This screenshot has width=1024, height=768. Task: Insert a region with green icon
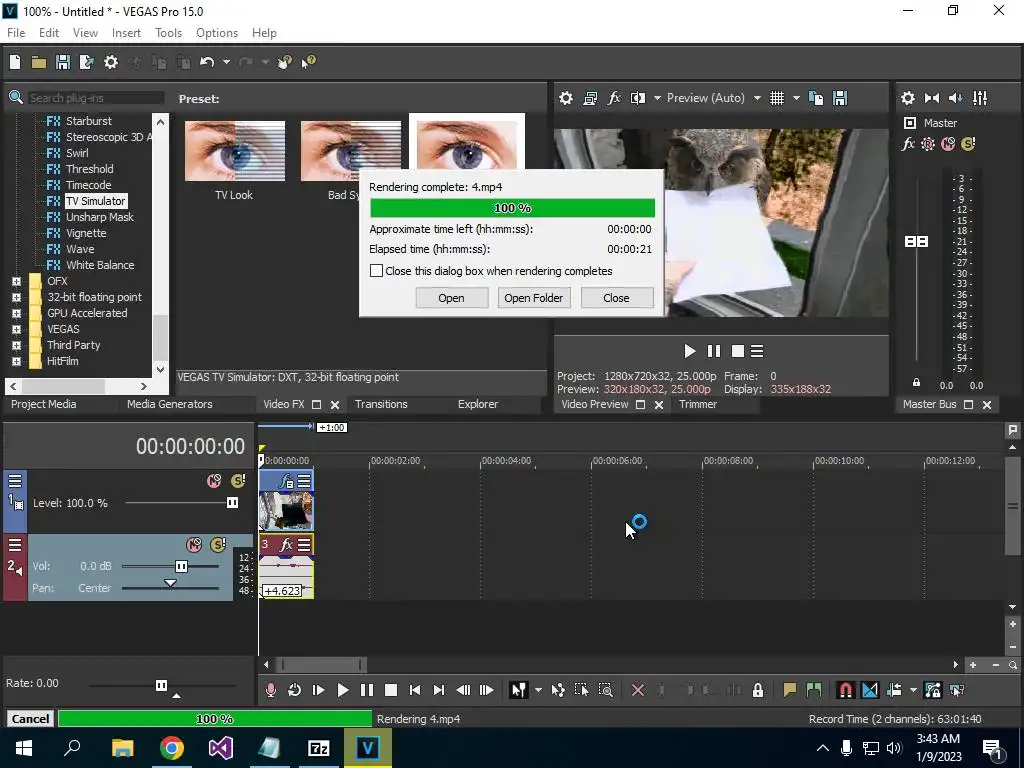pyautogui.click(x=814, y=690)
